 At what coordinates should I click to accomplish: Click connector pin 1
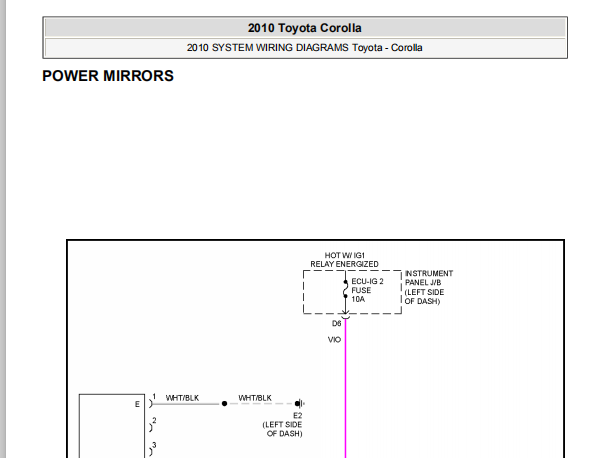click(x=152, y=401)
